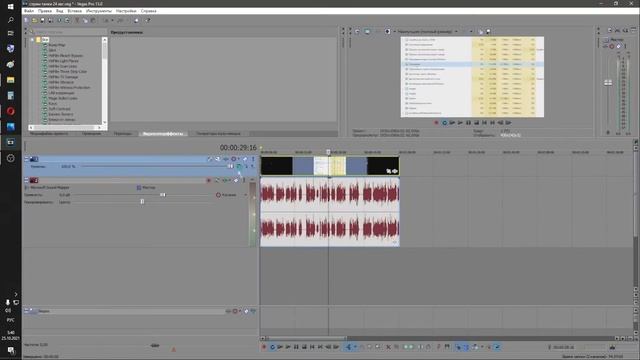Go to project start on the bottom transport

(x=312, y=347)
